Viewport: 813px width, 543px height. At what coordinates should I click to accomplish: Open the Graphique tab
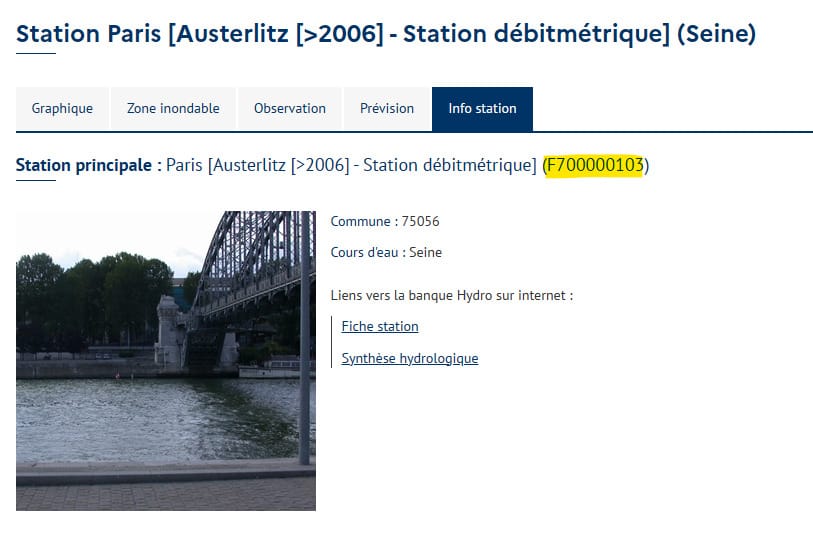tap(62, 109)
